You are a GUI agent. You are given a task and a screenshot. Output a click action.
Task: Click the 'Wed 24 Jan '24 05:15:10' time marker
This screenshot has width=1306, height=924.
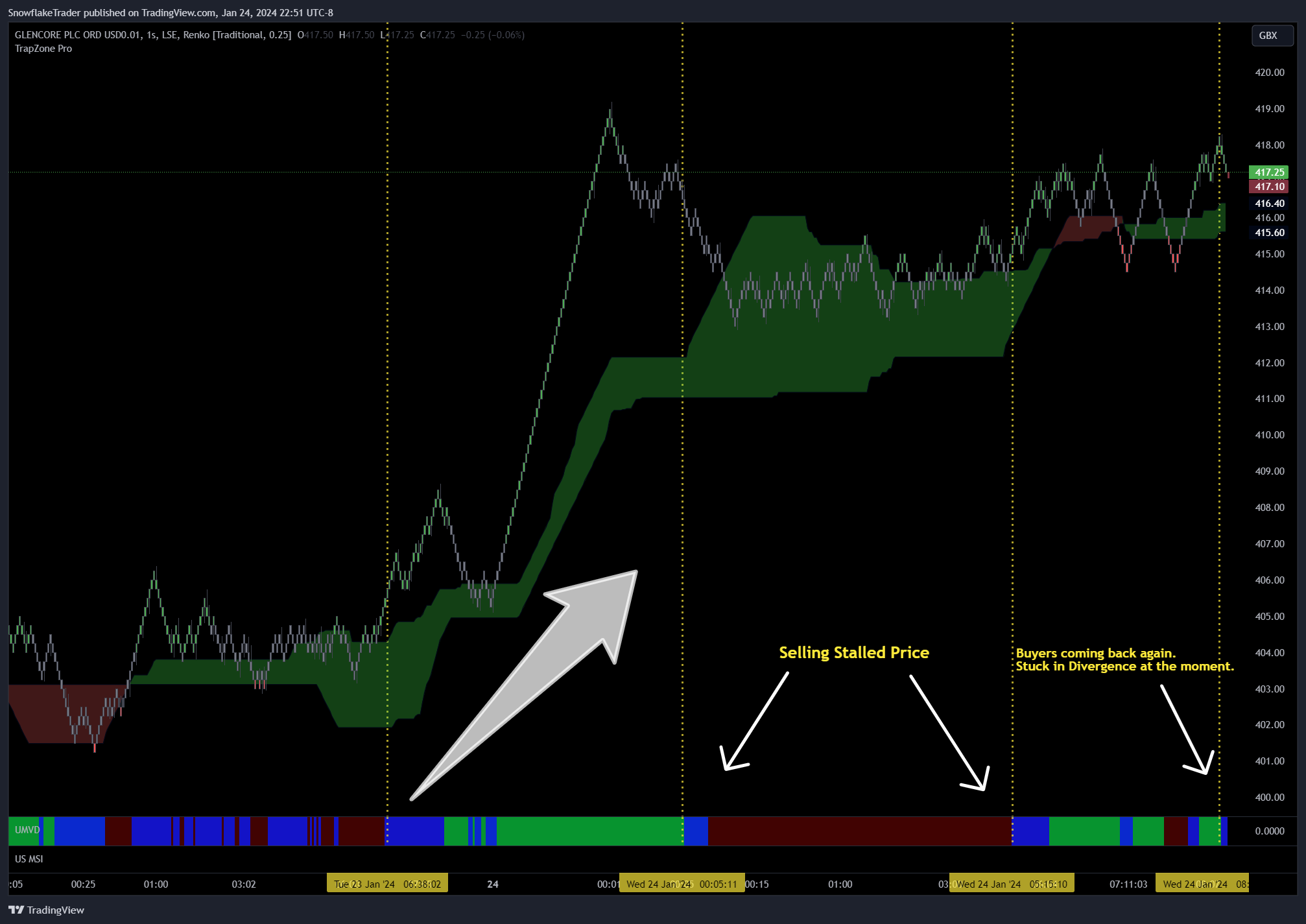[x=1012, y=884]
